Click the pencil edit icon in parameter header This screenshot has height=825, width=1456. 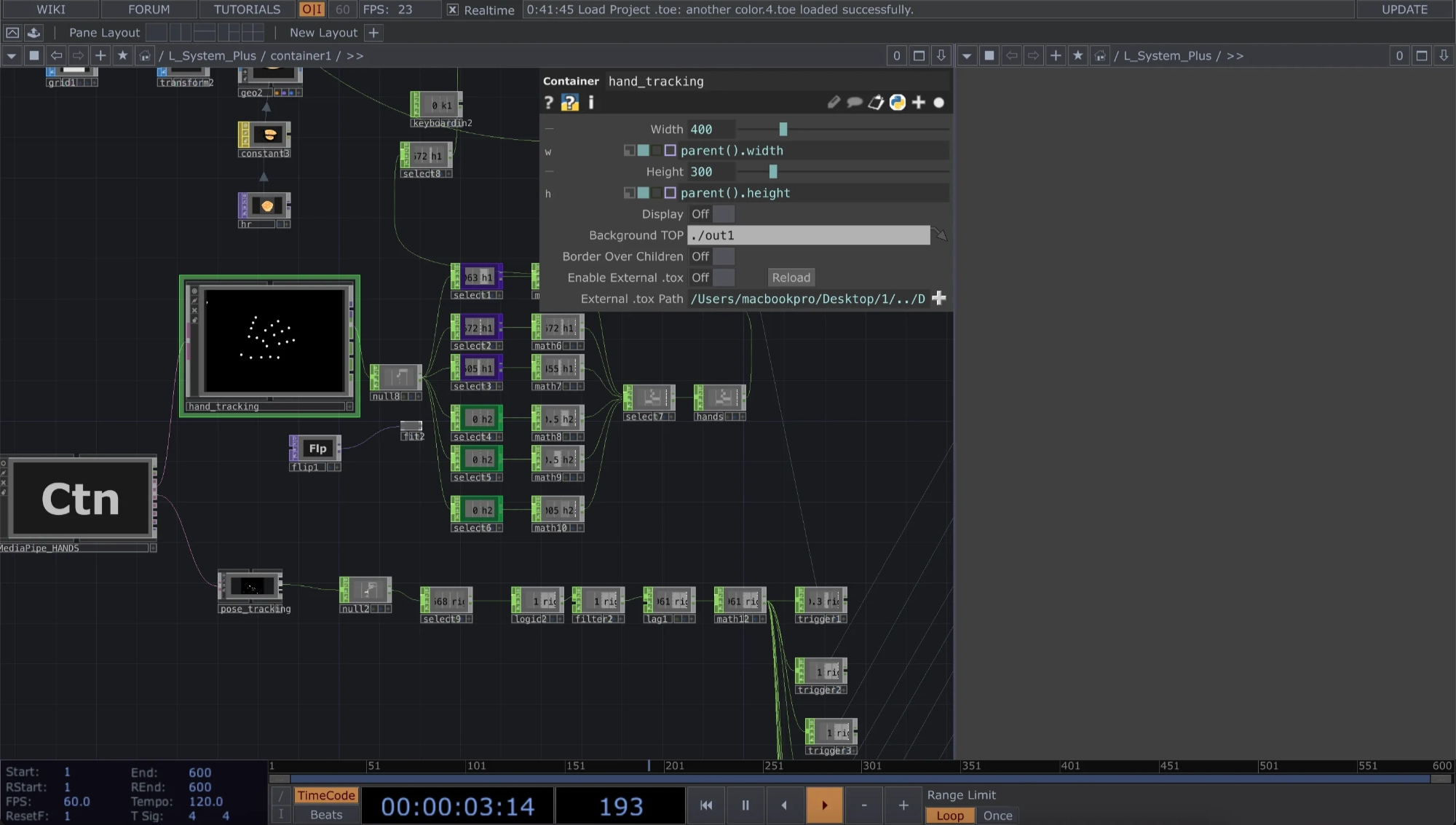834,103
